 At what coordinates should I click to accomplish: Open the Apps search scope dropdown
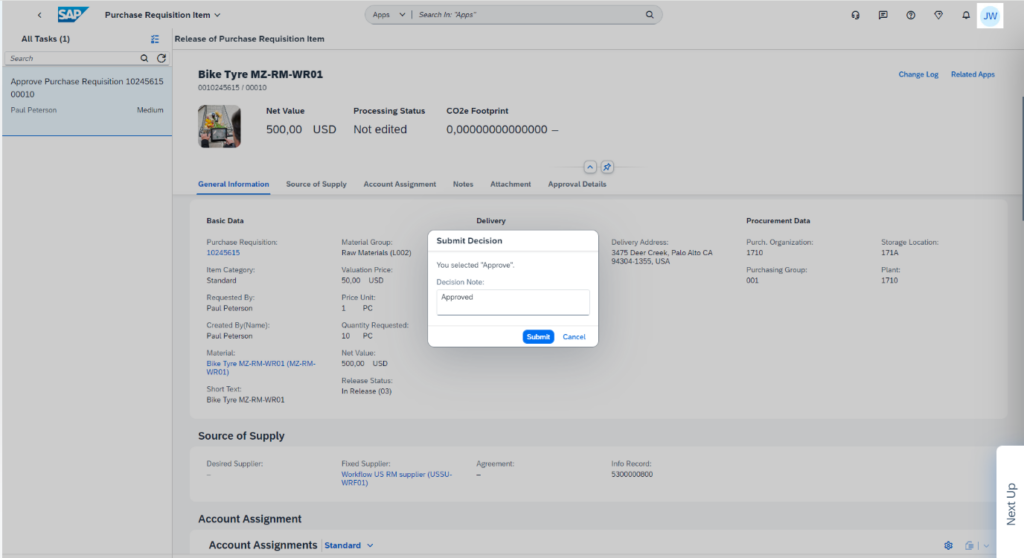click(x=388, y=15)
